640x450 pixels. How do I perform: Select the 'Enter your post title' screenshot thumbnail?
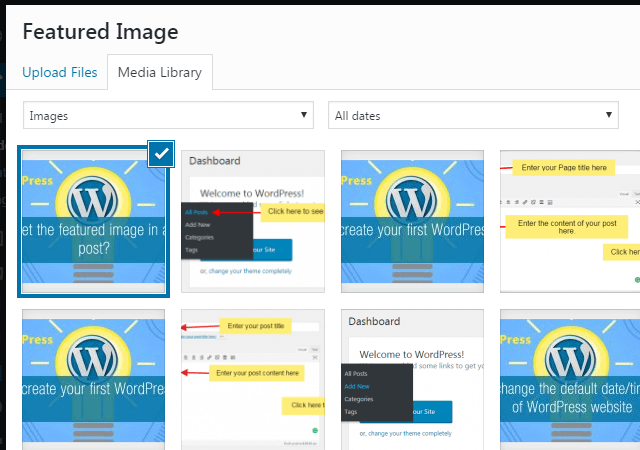[x=253, y=379]
